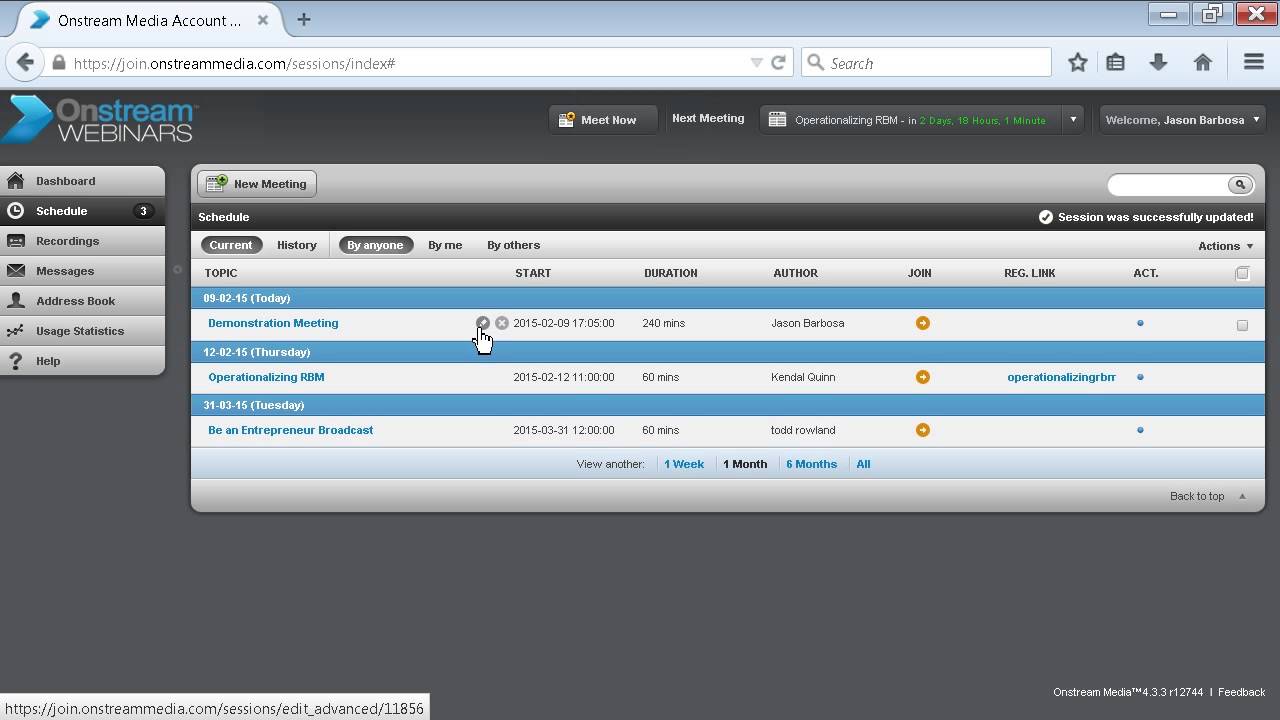Open Messages in the sidebar
The width and height of the screenshot is (1280, 720).
pyautogui.click(x=82, y=271)
